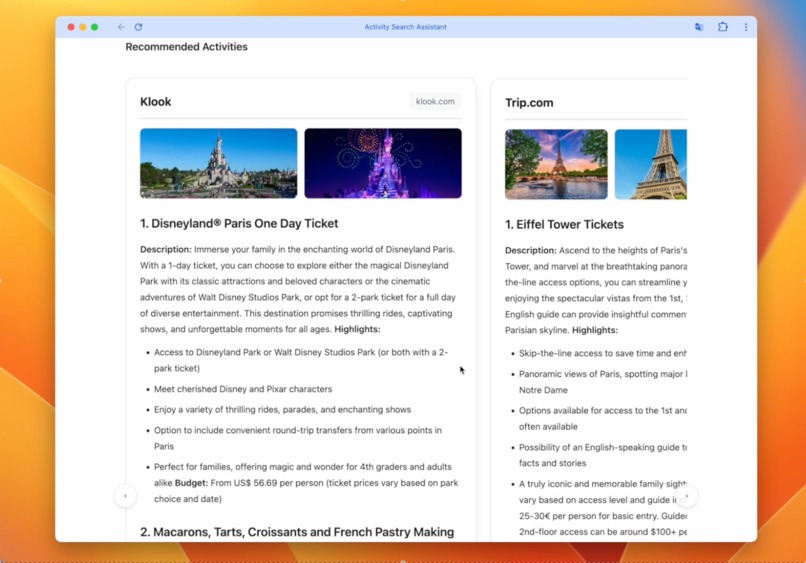Click the Trip.com card heading
This screenshot has width=806, height=563.
pyautogui.click(x=529, y=103)
